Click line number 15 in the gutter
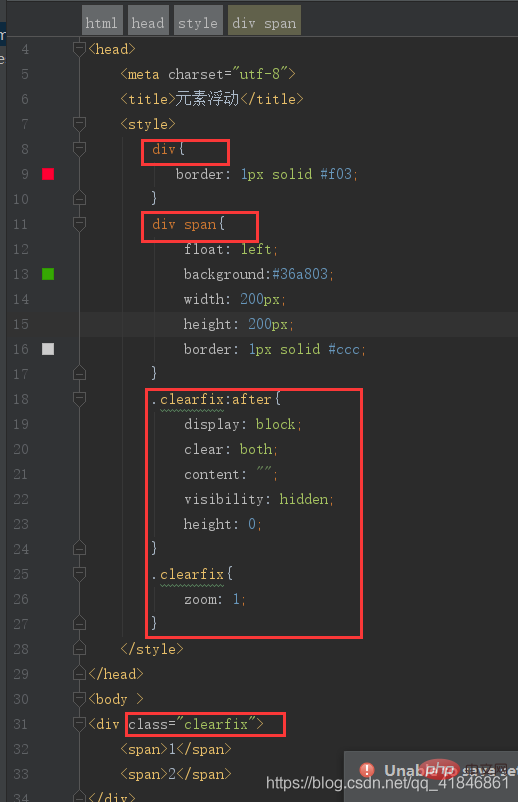This screenshot has height=802, width=518. 21,324
